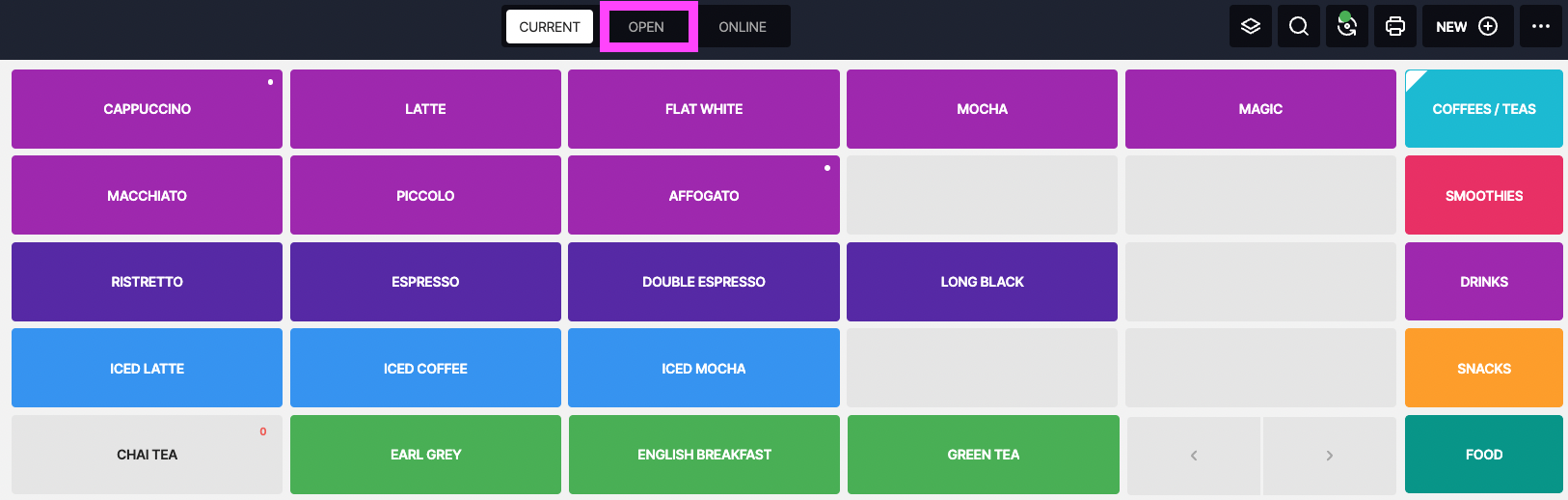The height and width of the screenshot is (500, 1568).
Task: Open the three-dot more options menu
Action: (1540, 26)
